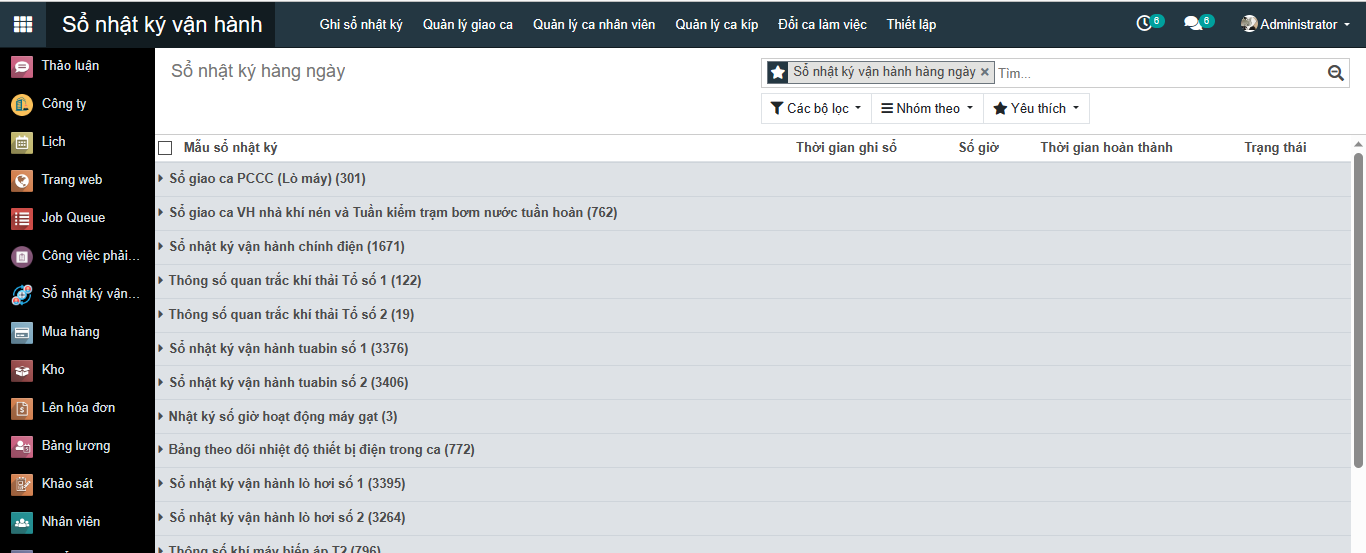This screenshot has height=553, width=1366.
Task: Open Công ty app icon in sidebar
Action: (22, 104)
